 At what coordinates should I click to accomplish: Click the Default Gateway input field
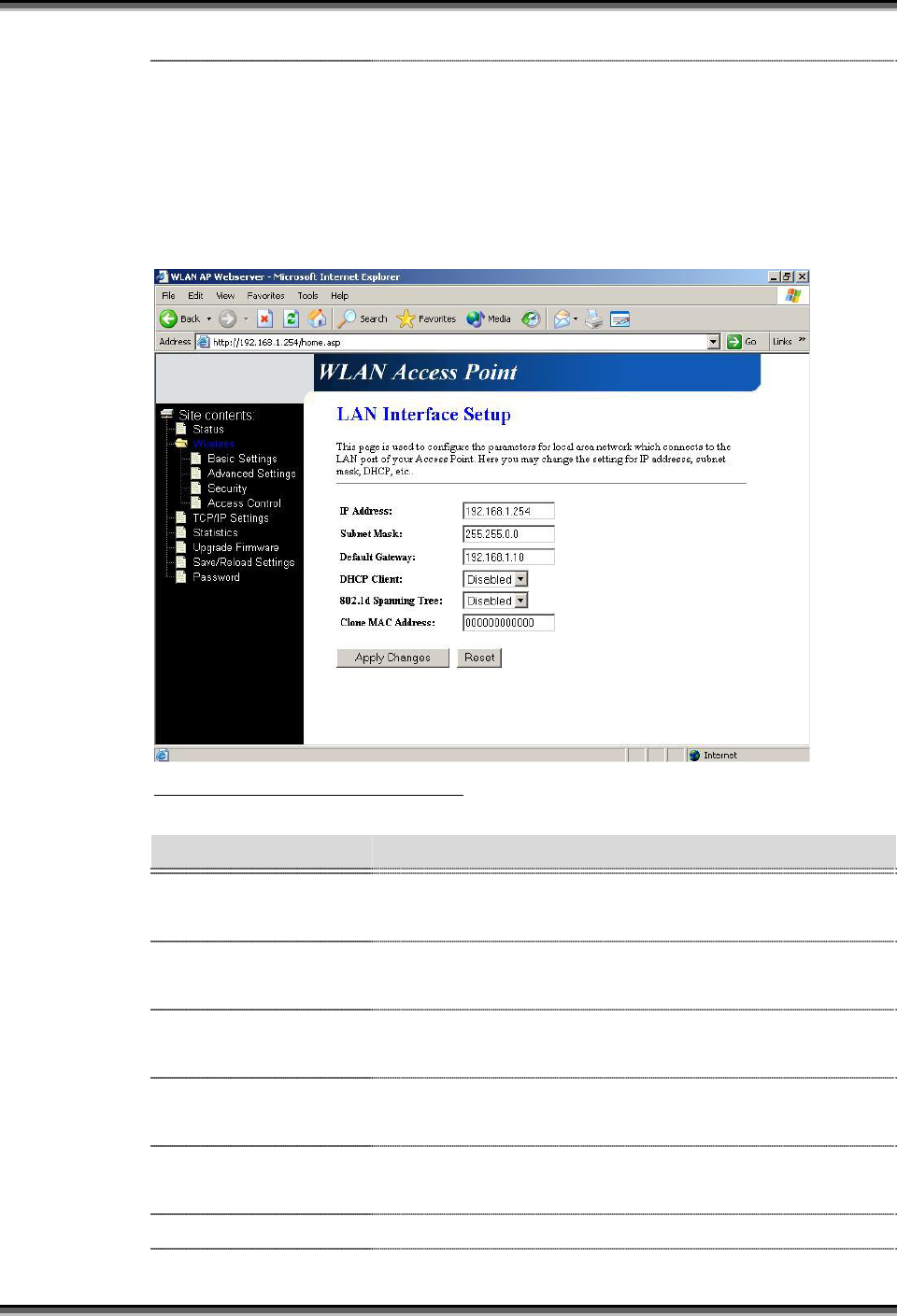pos(509,557)
